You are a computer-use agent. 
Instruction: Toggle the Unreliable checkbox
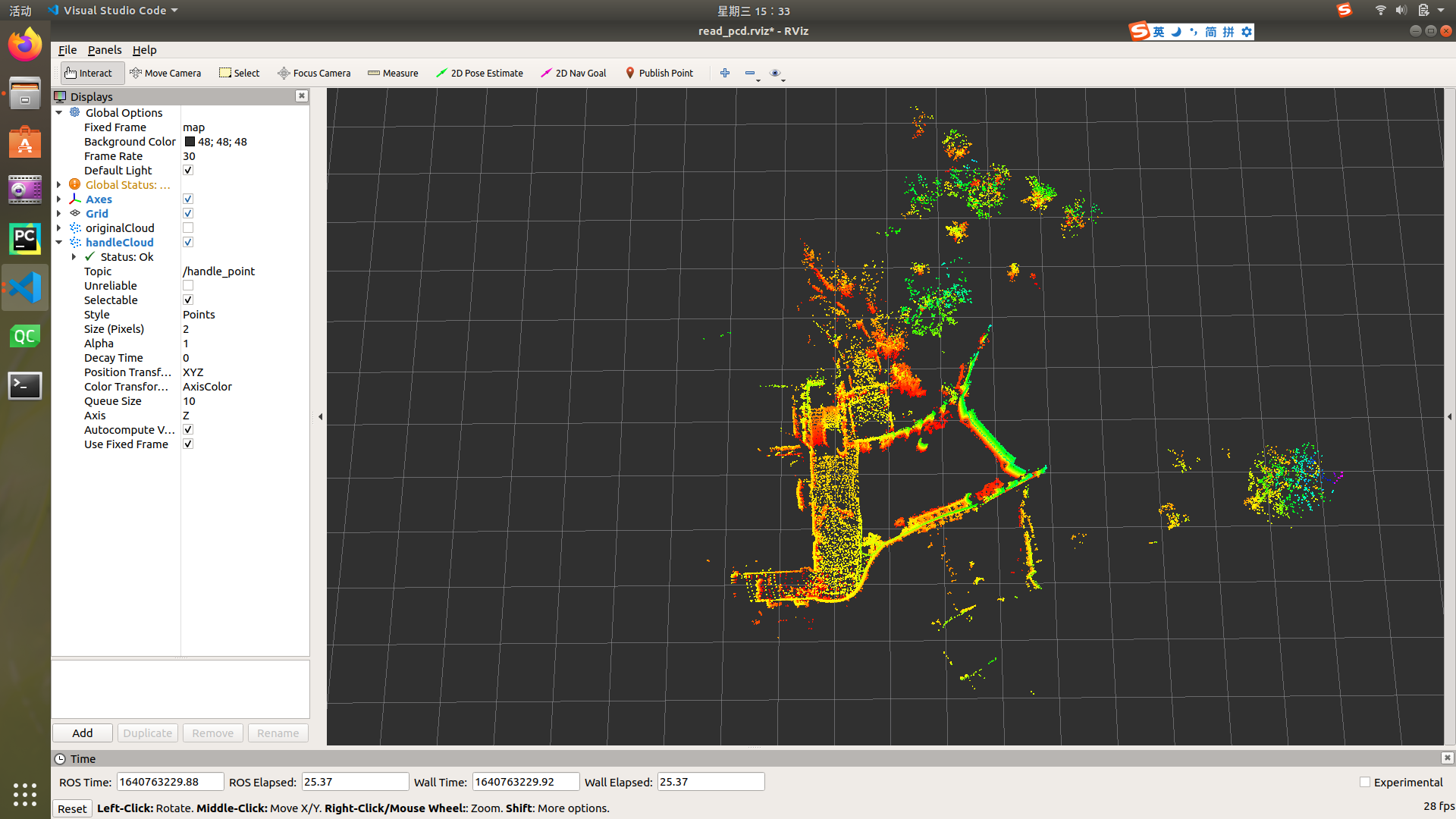pyautogui.click(x=188, y=285)
